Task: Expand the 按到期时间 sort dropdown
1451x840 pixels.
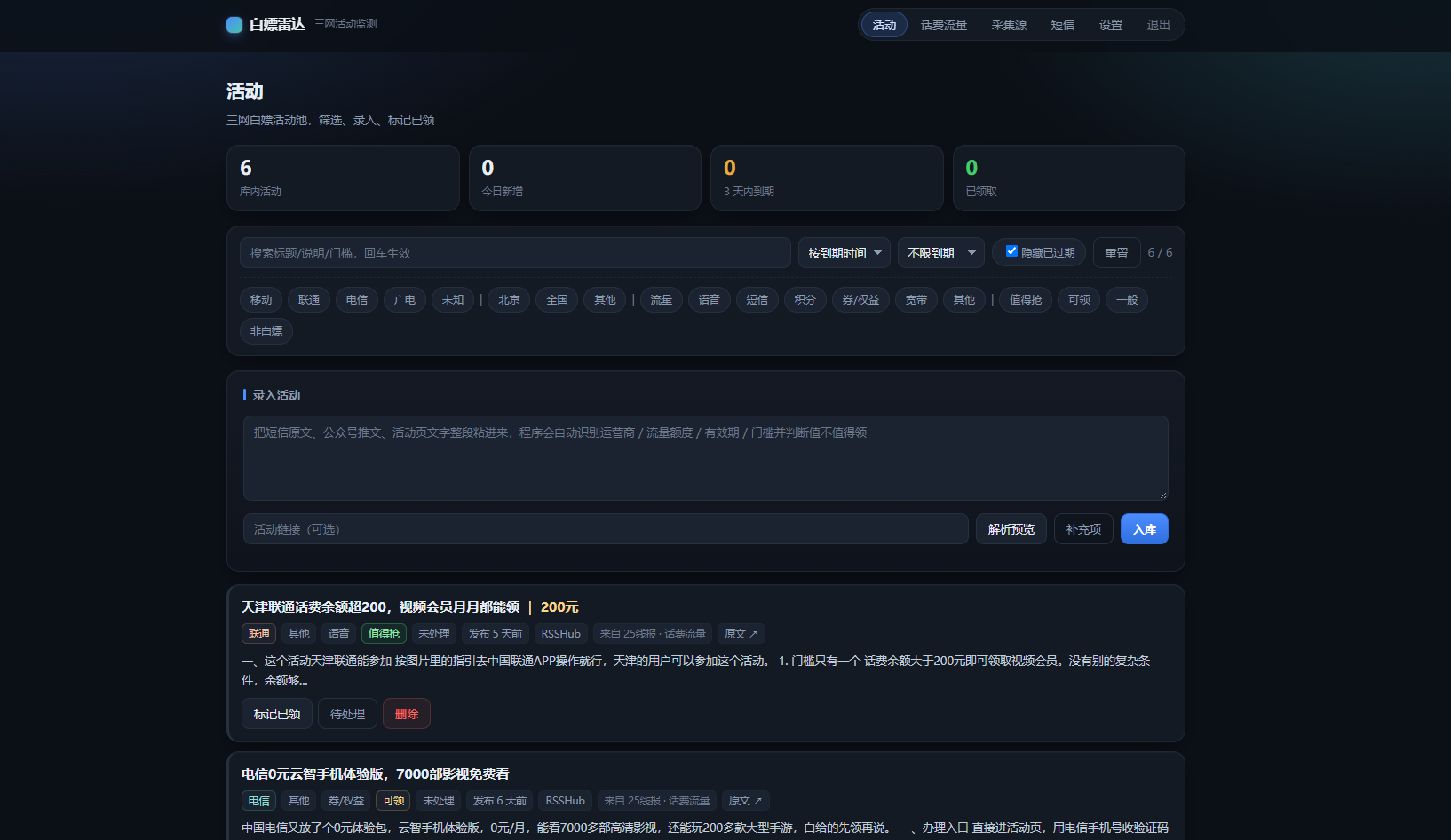Action: pyautogui.click(x=844, y=253)
